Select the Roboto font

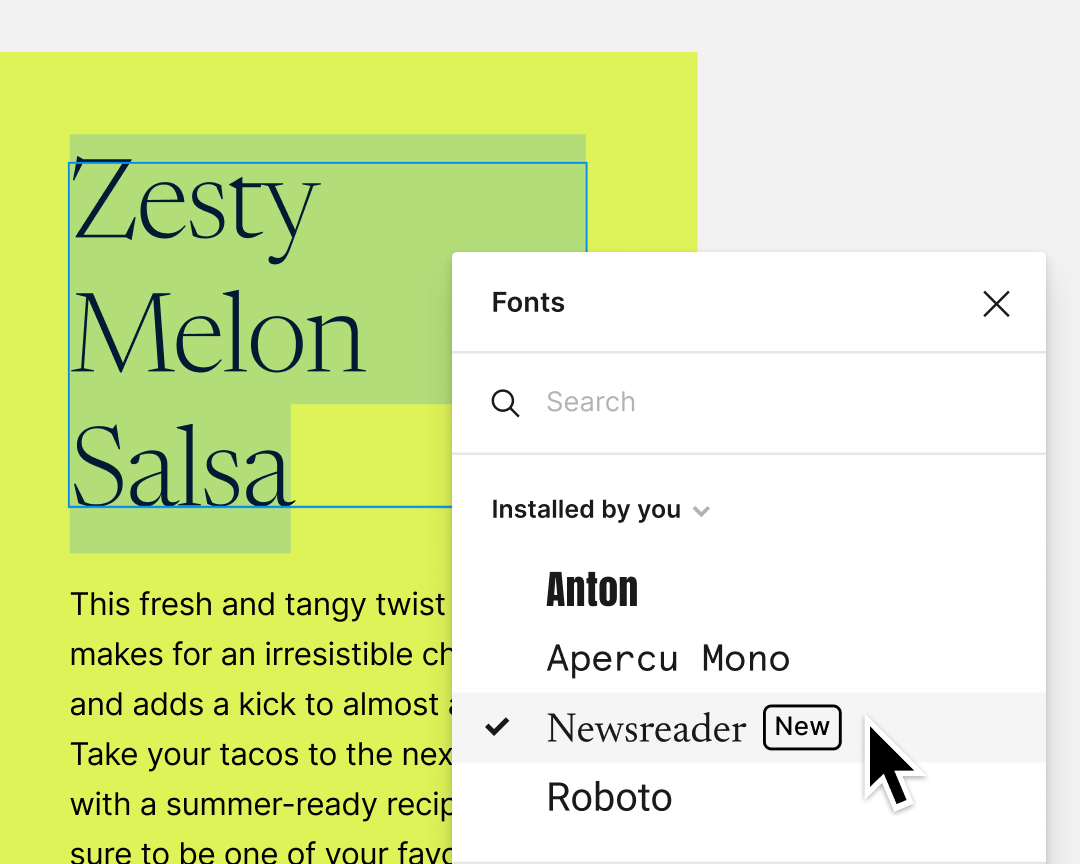pos(609,796)
